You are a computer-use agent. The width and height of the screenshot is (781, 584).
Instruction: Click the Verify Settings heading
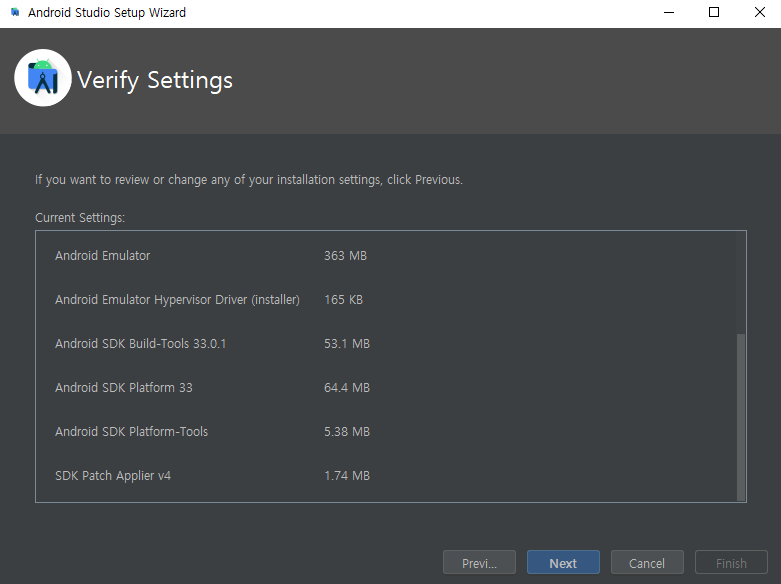click(155, 80)
